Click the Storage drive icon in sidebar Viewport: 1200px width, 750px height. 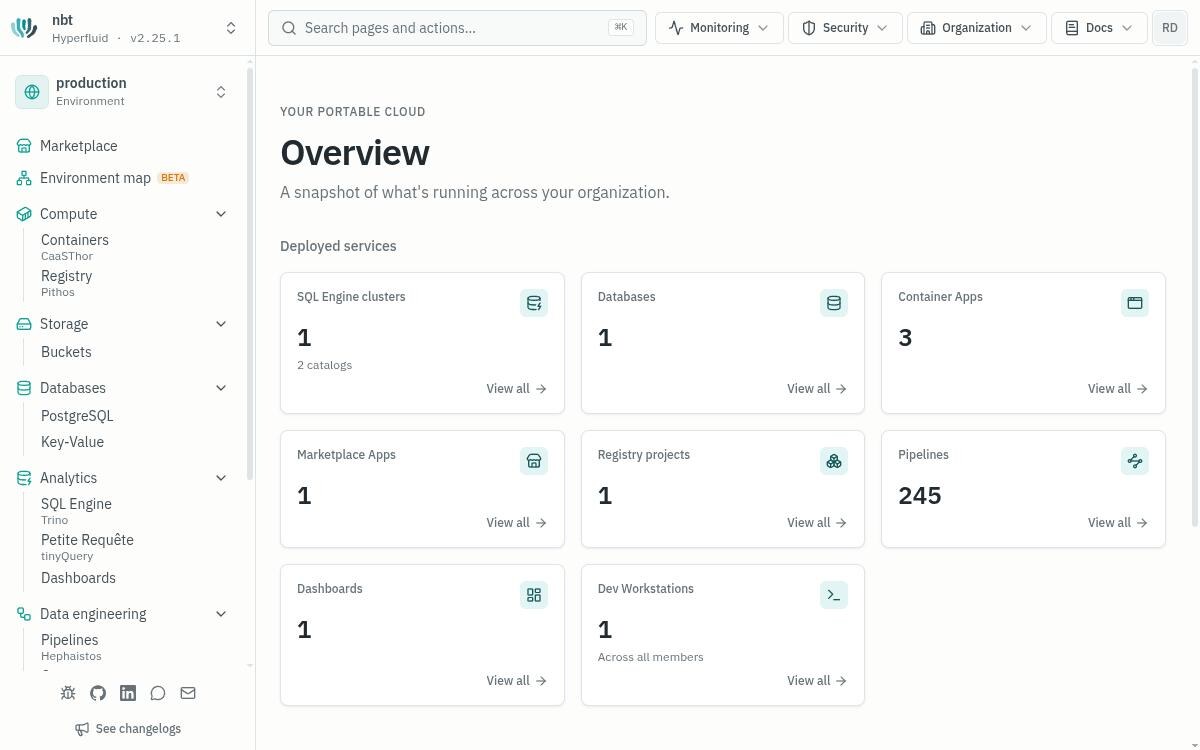pyautogui.click(x=24, y=324)
